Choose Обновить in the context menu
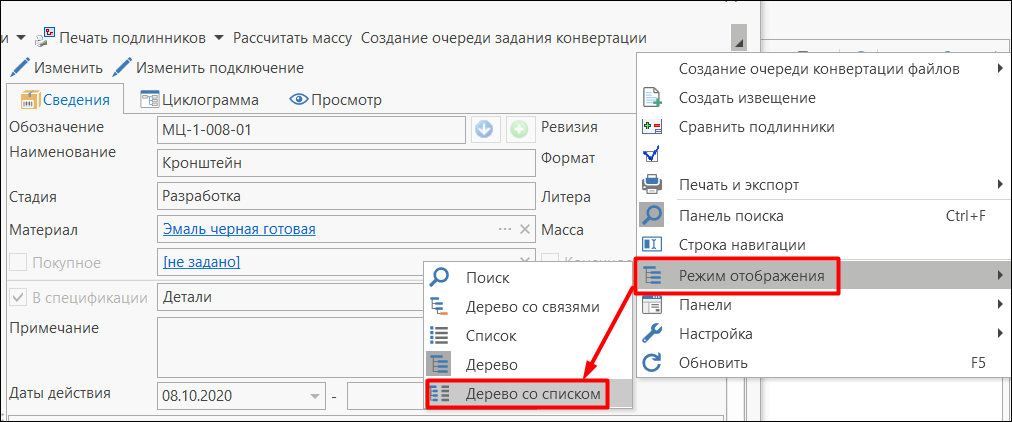The width and height of the screenshot is (1012, 422). click(824, 363)
